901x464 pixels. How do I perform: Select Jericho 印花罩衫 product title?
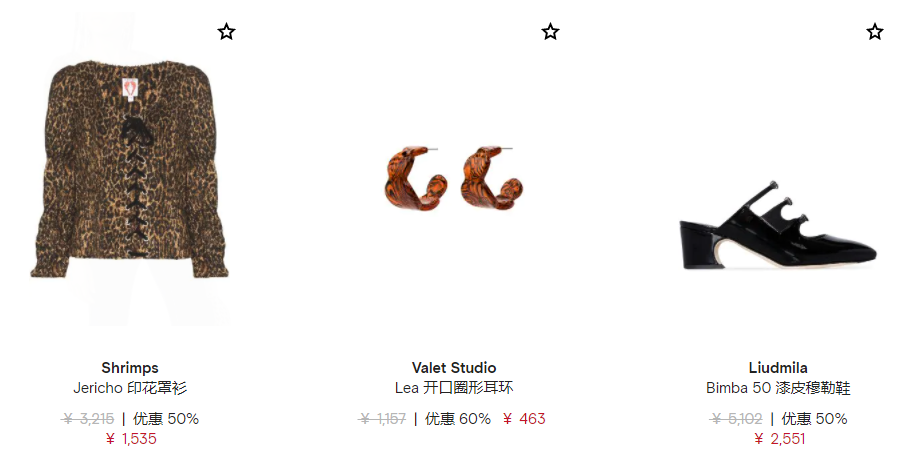tap(130, 388)
